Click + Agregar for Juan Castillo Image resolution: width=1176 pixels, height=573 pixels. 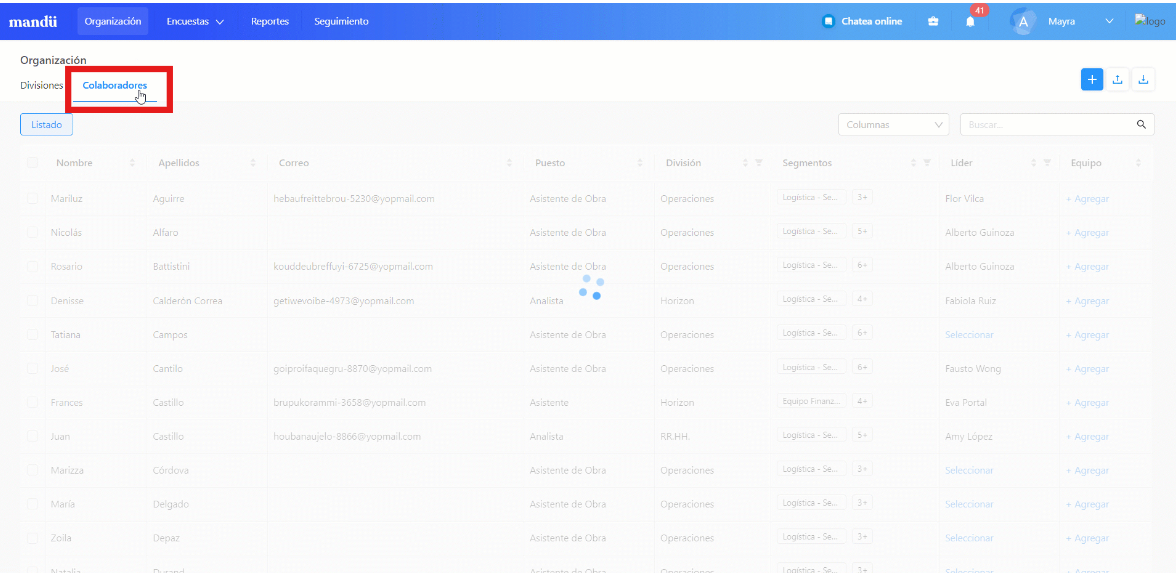1087,436
